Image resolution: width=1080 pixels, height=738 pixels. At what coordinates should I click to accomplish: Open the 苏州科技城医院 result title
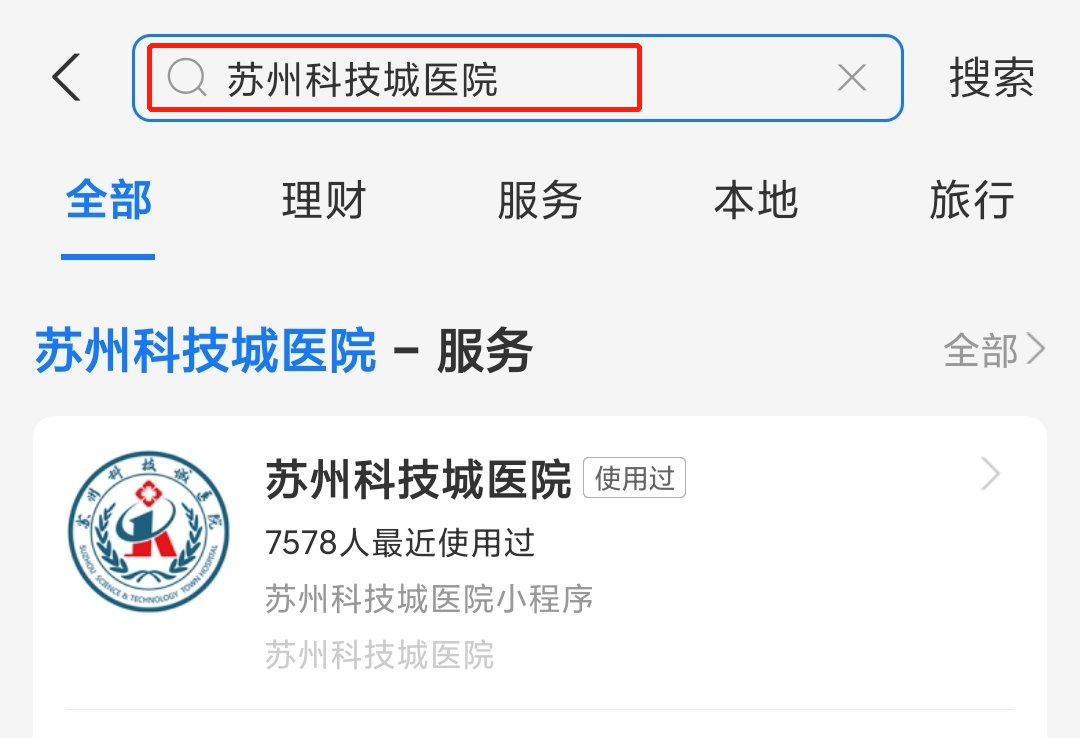pos(418,479)
